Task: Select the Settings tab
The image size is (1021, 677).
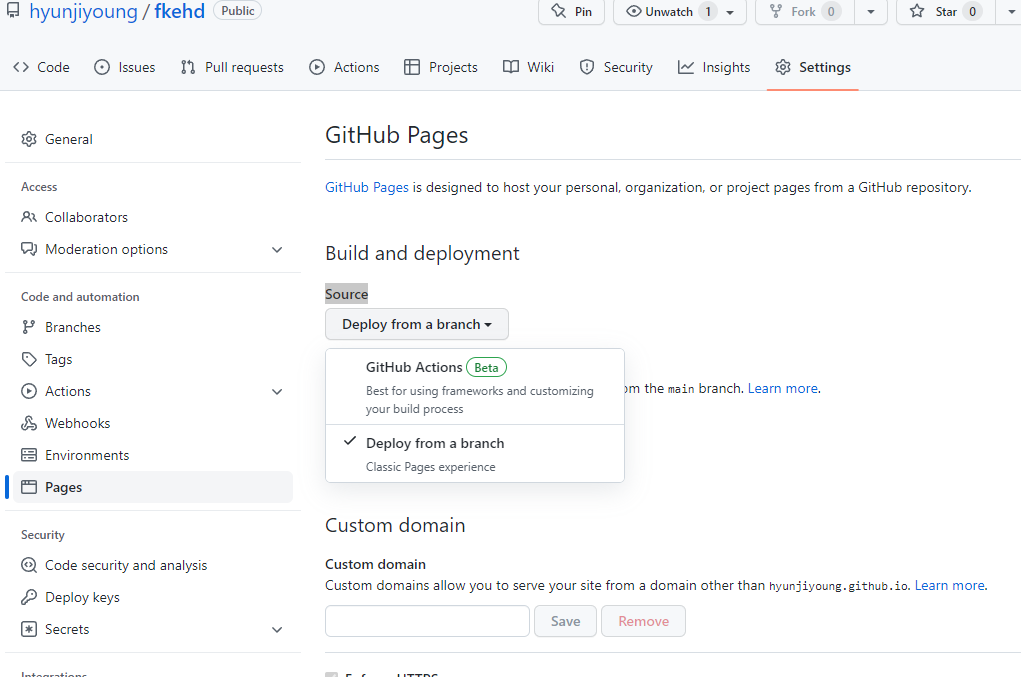Action: click(x=813, y=67)
